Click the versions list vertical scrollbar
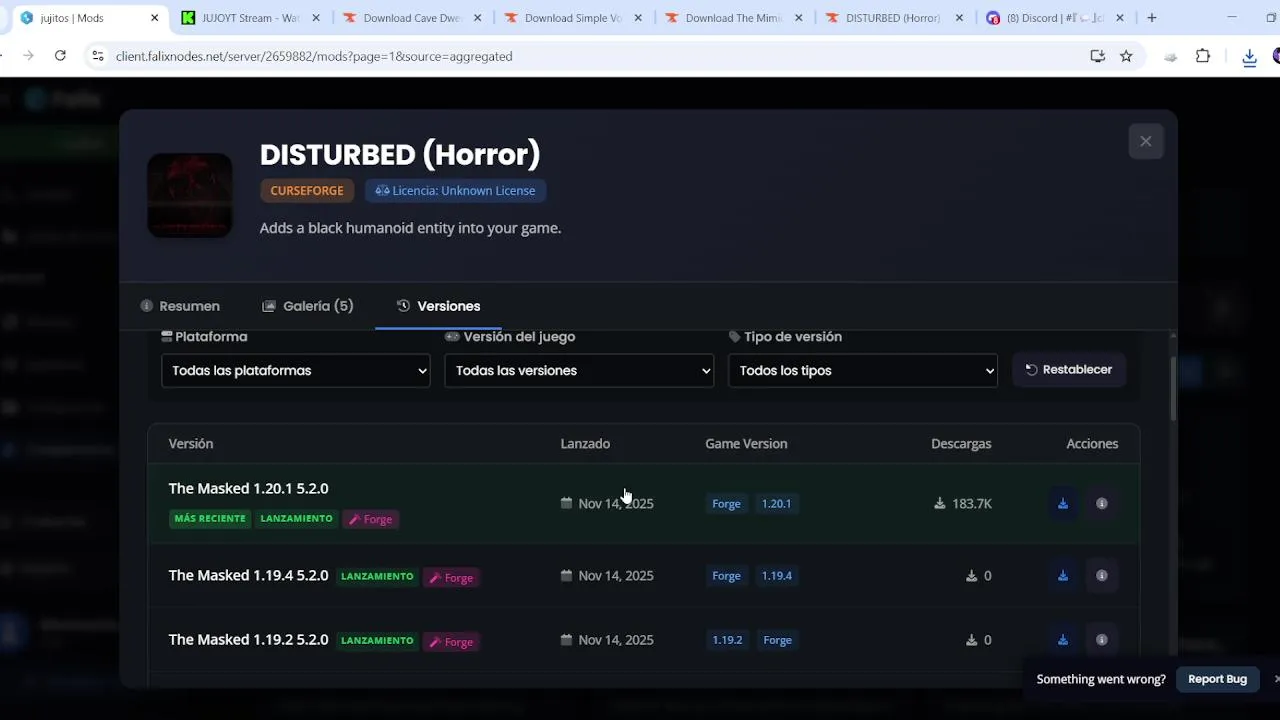This screenshot has width=1280, height=720. pyautogui.click(x=1173, y=389)
